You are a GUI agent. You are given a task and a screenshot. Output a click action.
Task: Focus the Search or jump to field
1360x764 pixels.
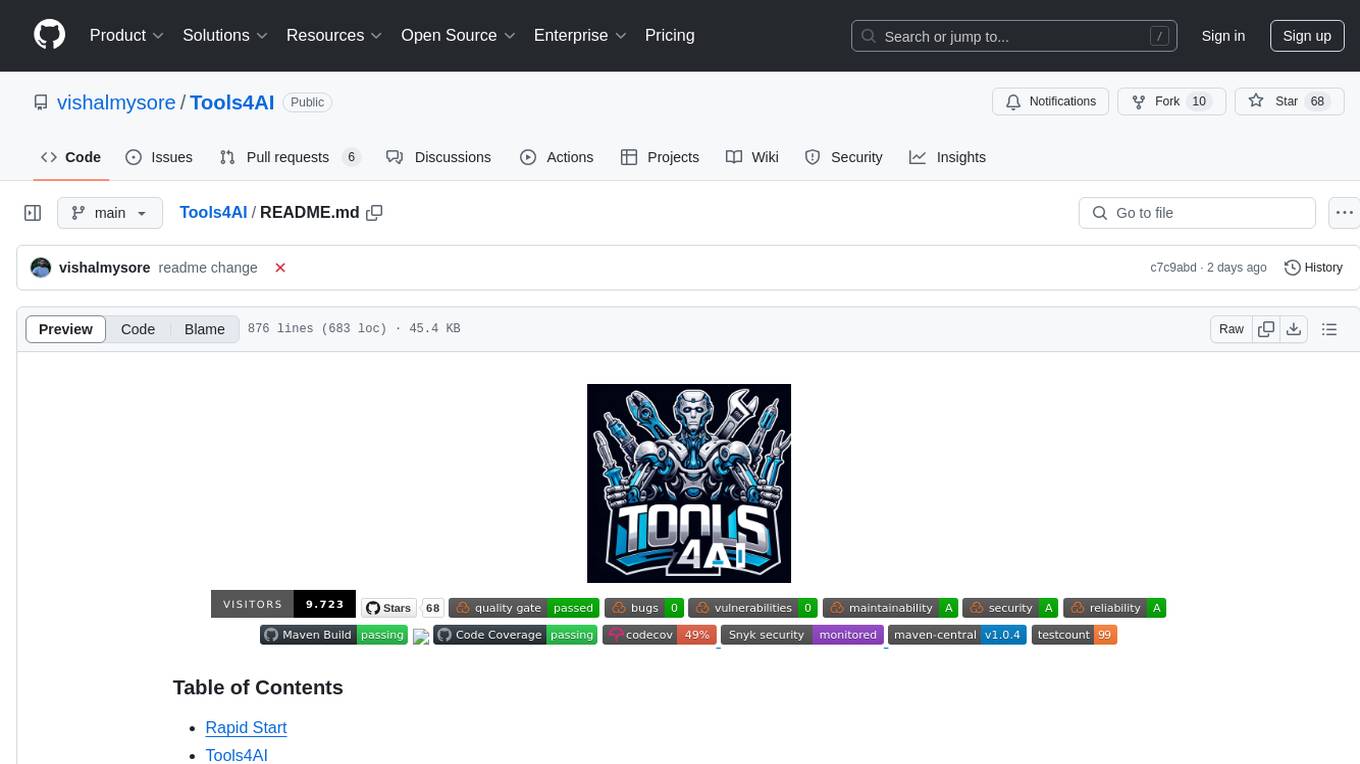[1013, 36]
